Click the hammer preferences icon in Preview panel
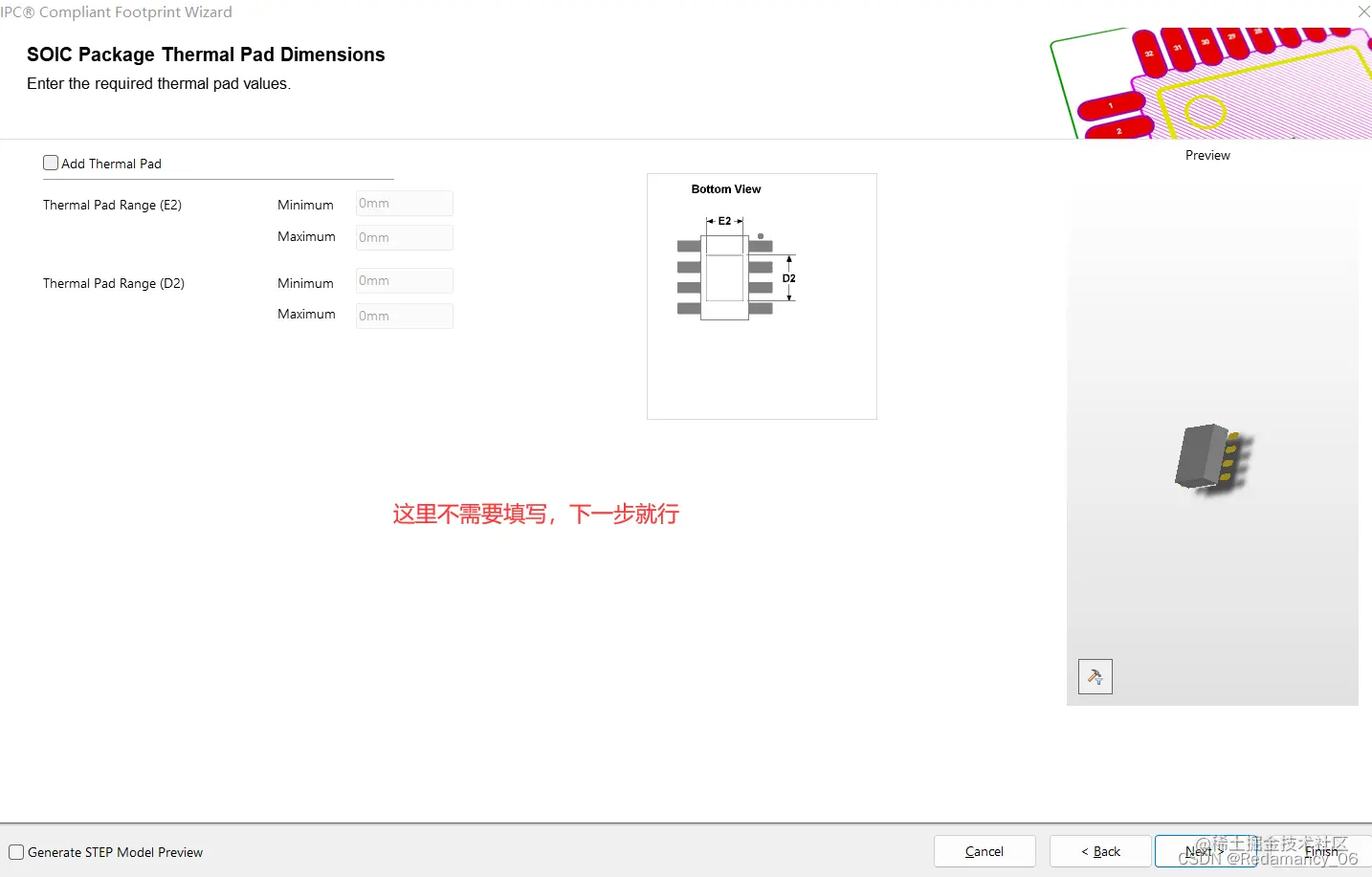 click(x=1095, y=676)
